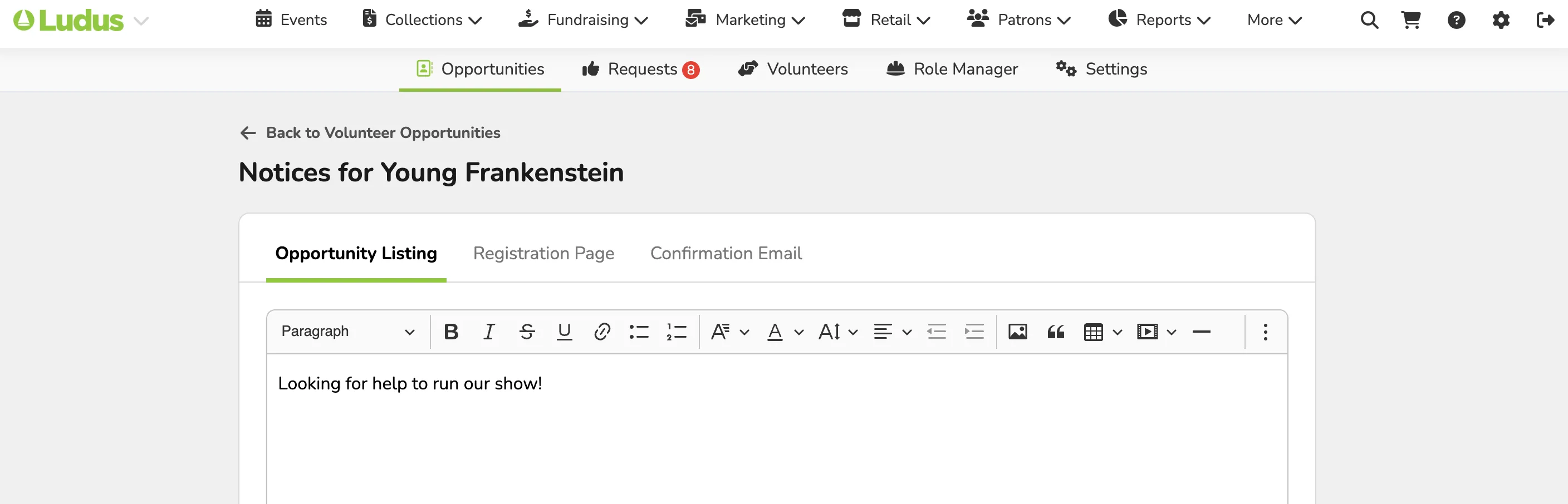Open the settings gear icon in top bar
The width and height of the screenshot is (1568, 504).
pyautogui.click(x=1501, y=20)
